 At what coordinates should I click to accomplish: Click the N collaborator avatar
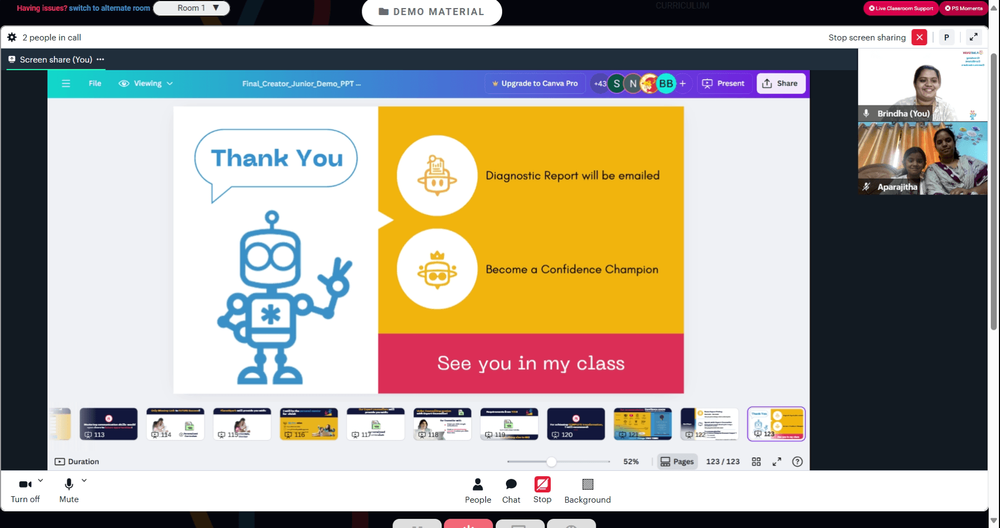(632, 84)
